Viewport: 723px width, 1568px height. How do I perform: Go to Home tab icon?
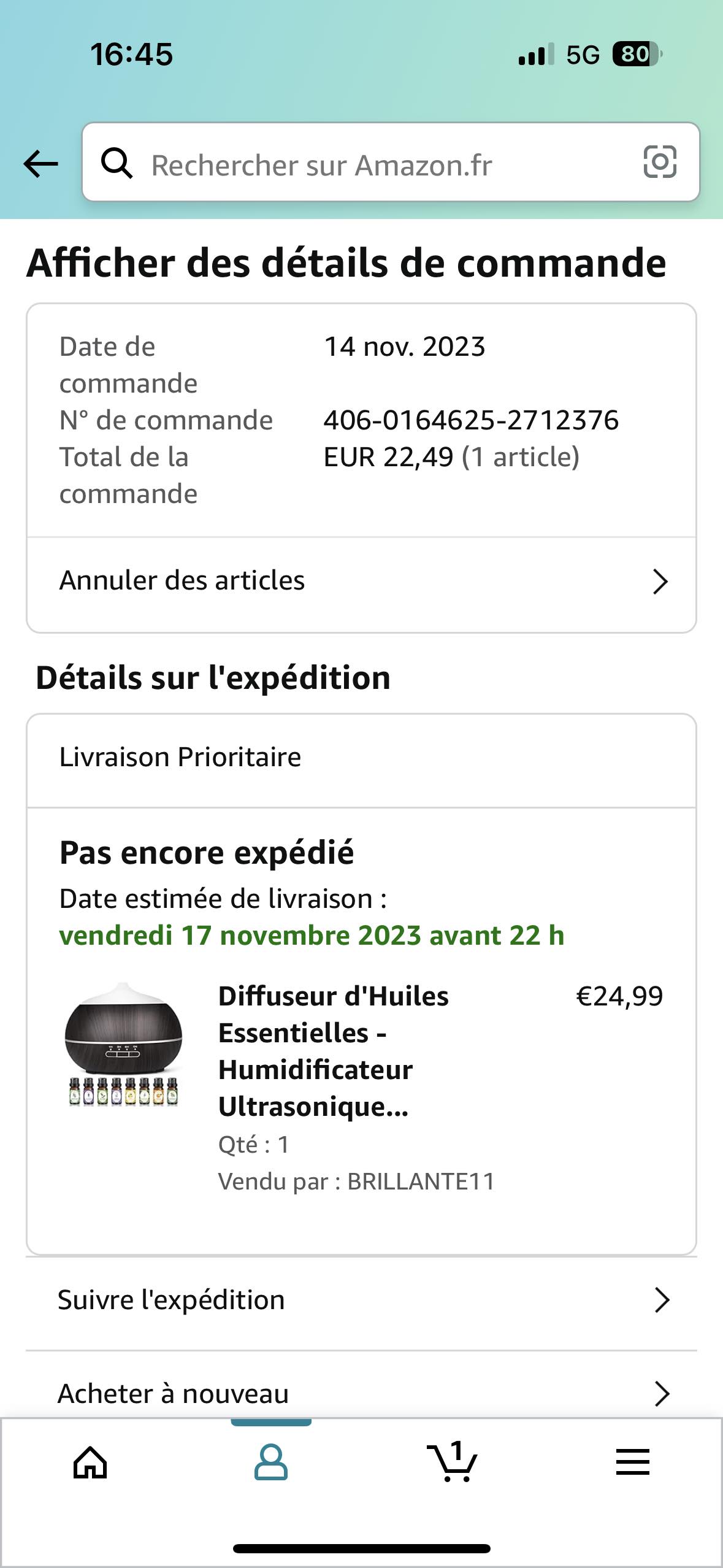[x=90, y=1462]
